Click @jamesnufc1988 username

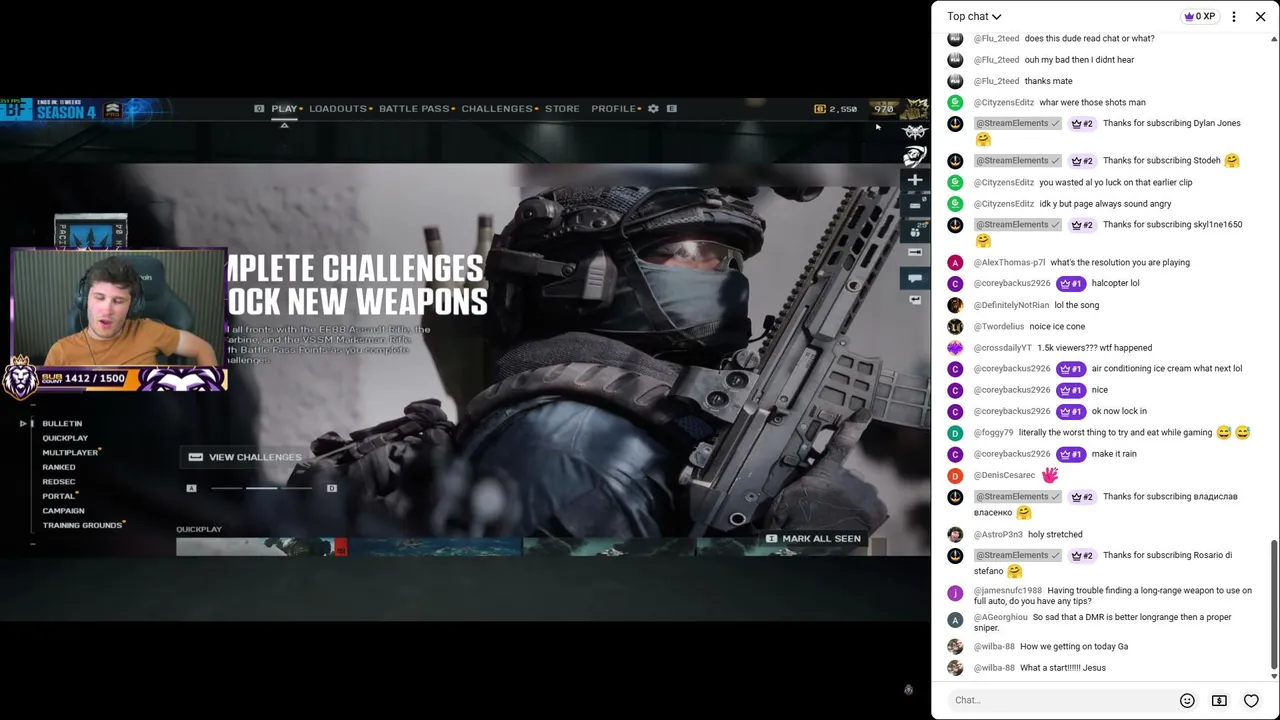pos(1007,591)
